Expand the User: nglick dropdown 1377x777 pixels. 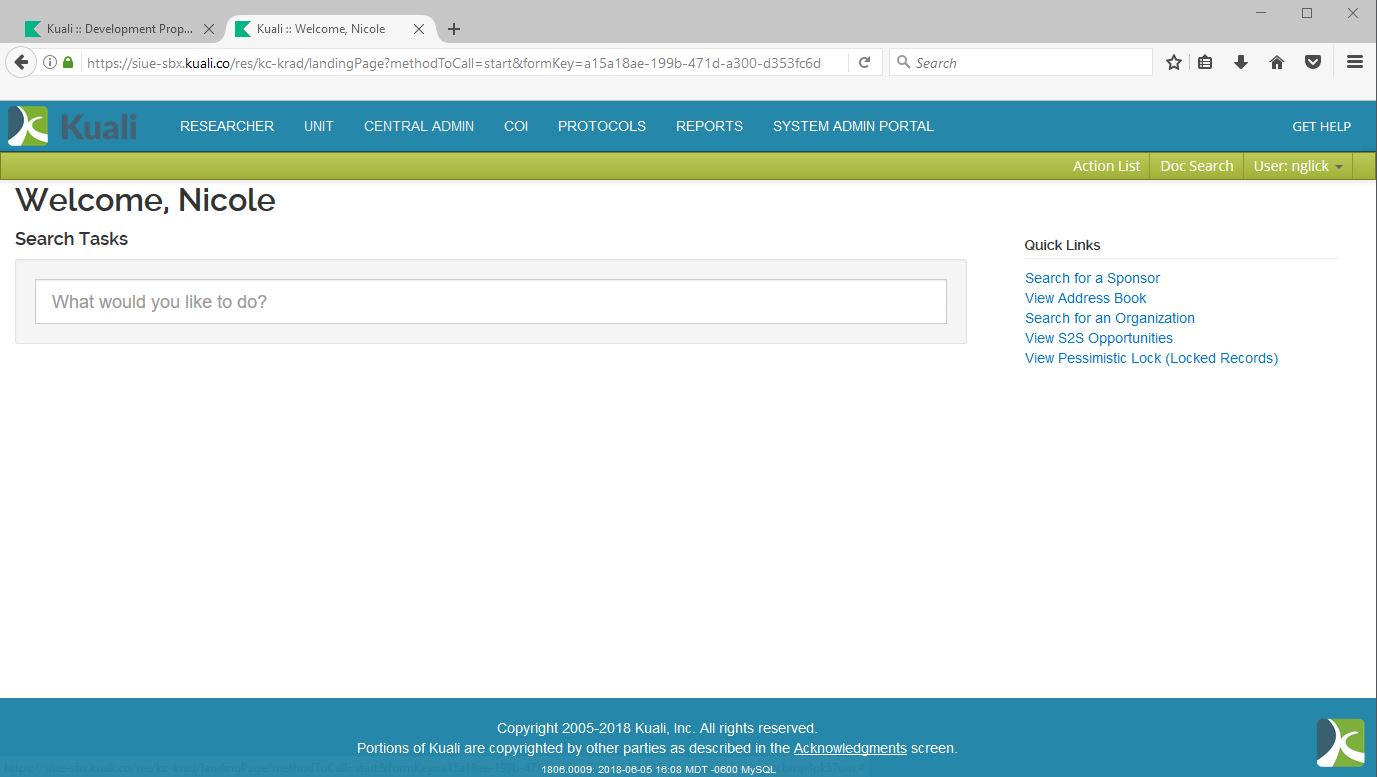(x=1297, y=166)
